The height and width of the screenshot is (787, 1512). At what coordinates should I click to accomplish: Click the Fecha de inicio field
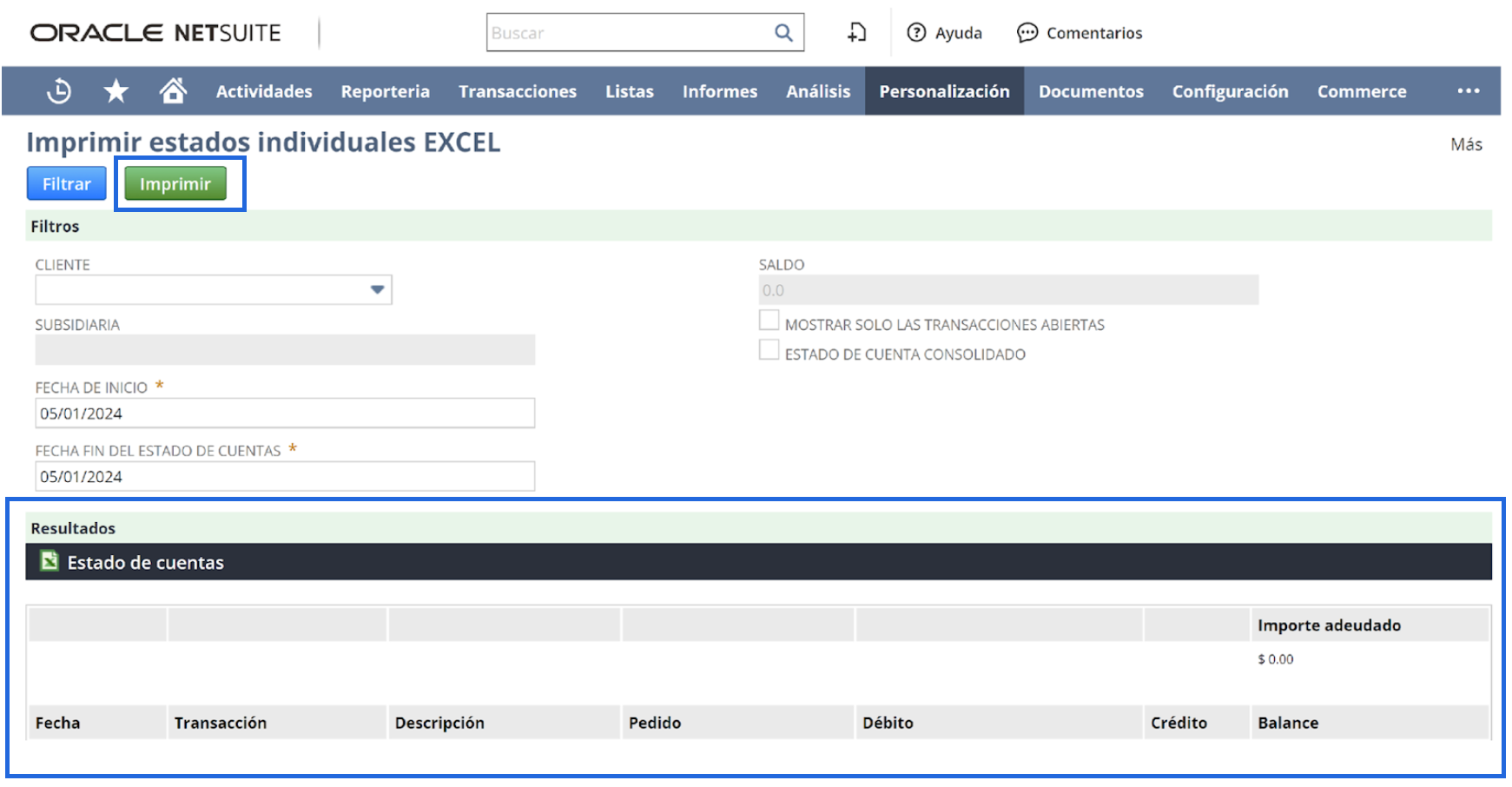coord(285,413)
